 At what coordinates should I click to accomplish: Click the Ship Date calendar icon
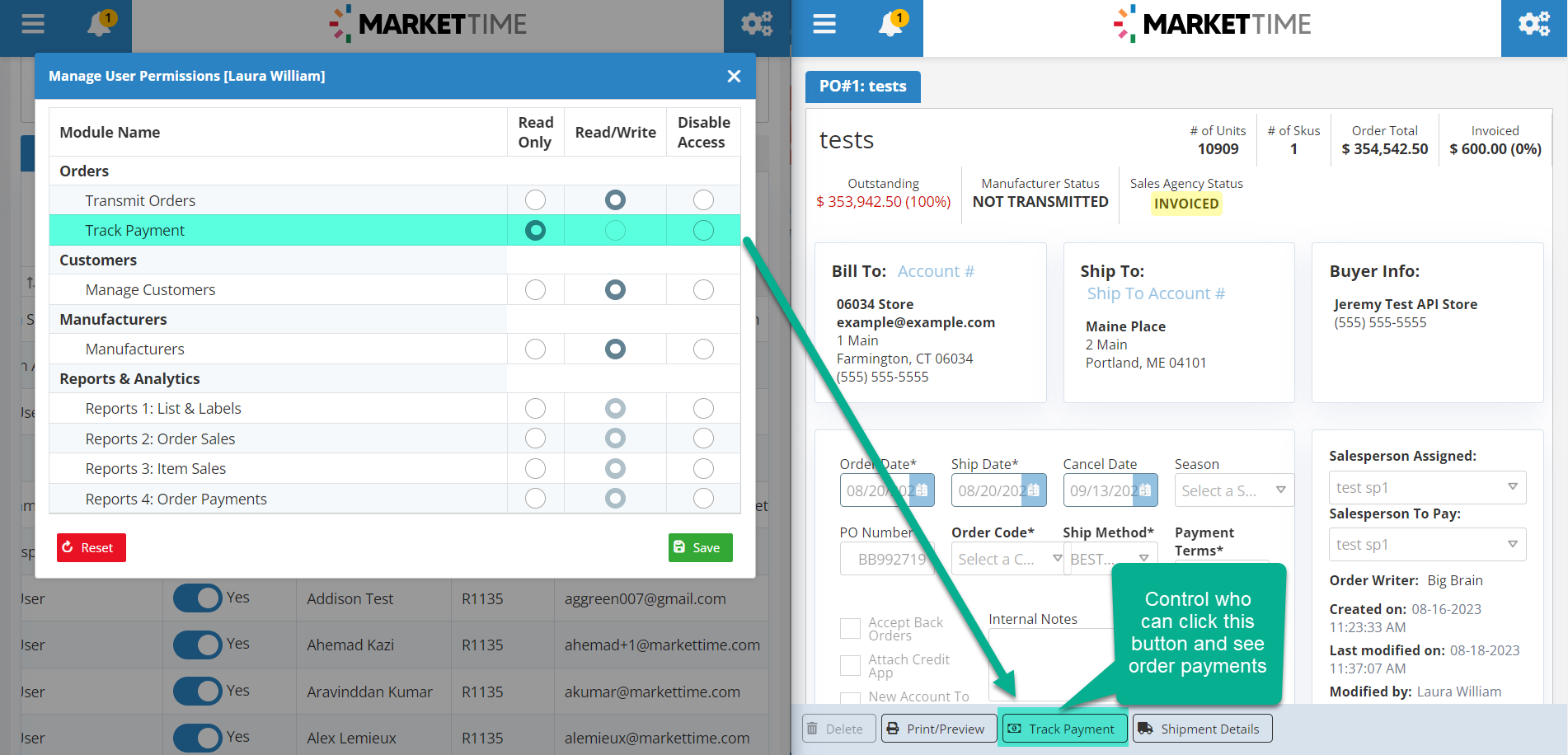click(1033, 490)
